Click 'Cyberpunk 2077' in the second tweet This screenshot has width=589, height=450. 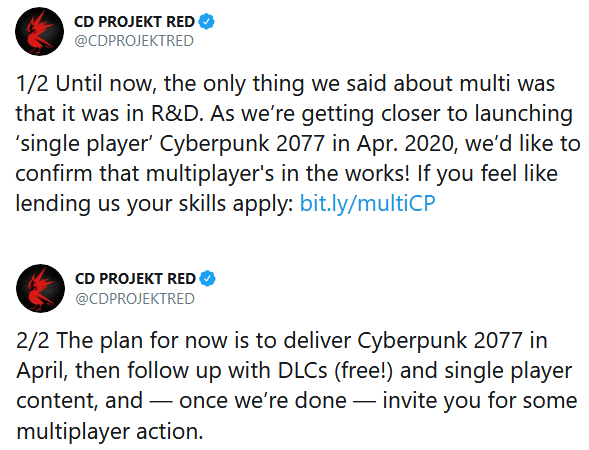pyautogui.click(x=440, y=341)
